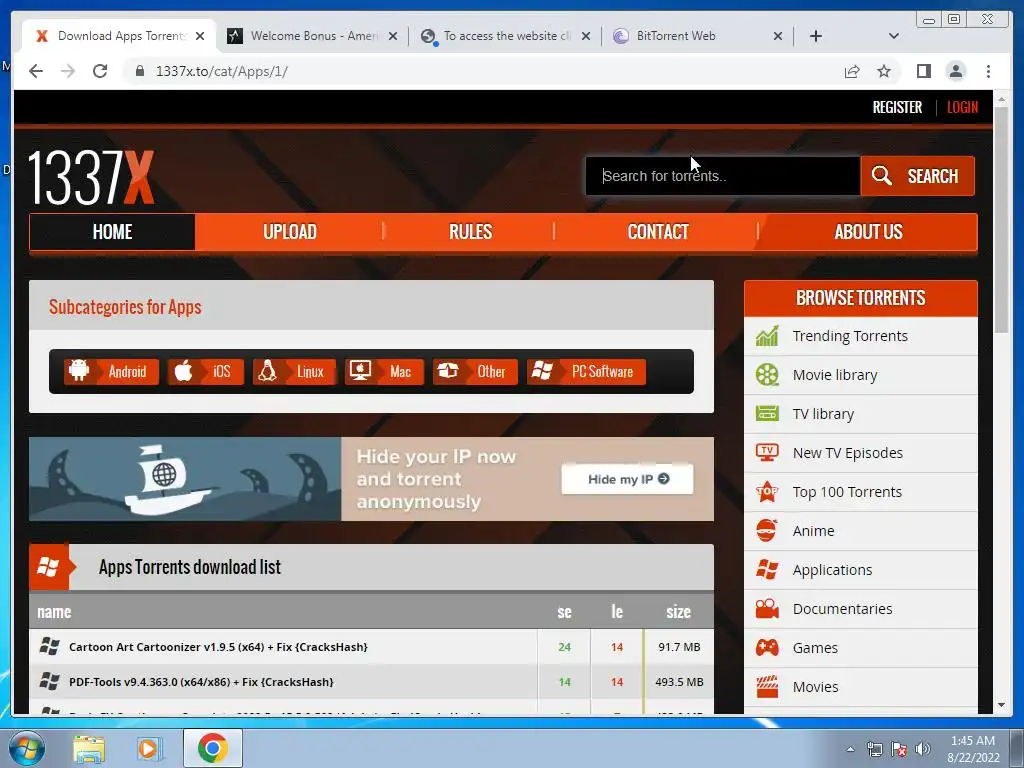This screenshot has height=768, width=1024.
Task: Click size cell 91.7 MB
Action: point(679,647)
